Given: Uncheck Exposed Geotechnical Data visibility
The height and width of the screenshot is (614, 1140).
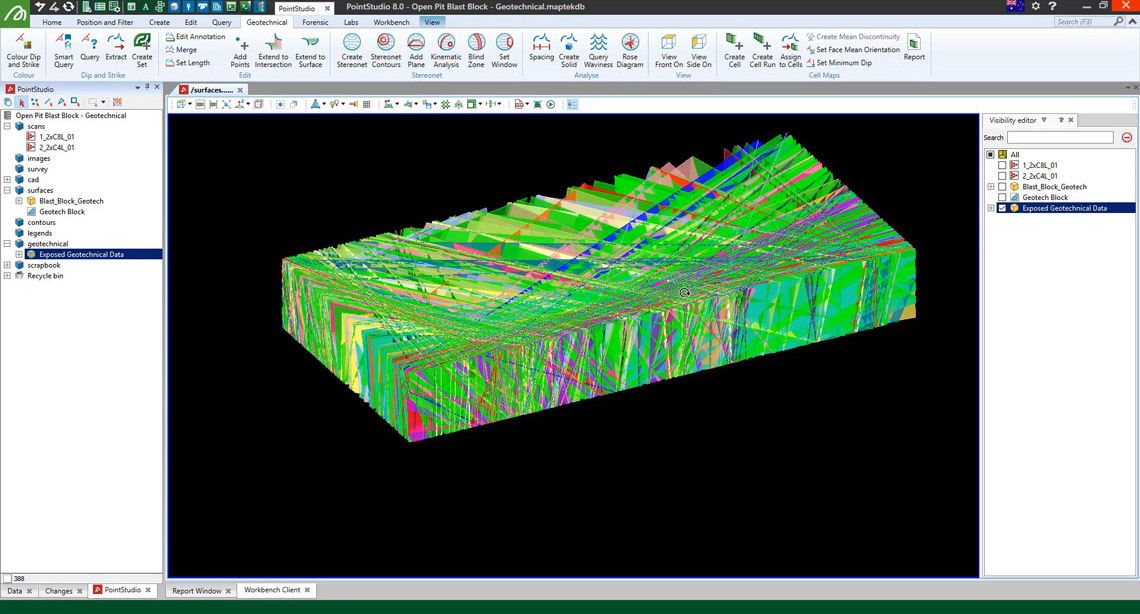Looking at the screenshot, I should click(x=1003, y=209).
